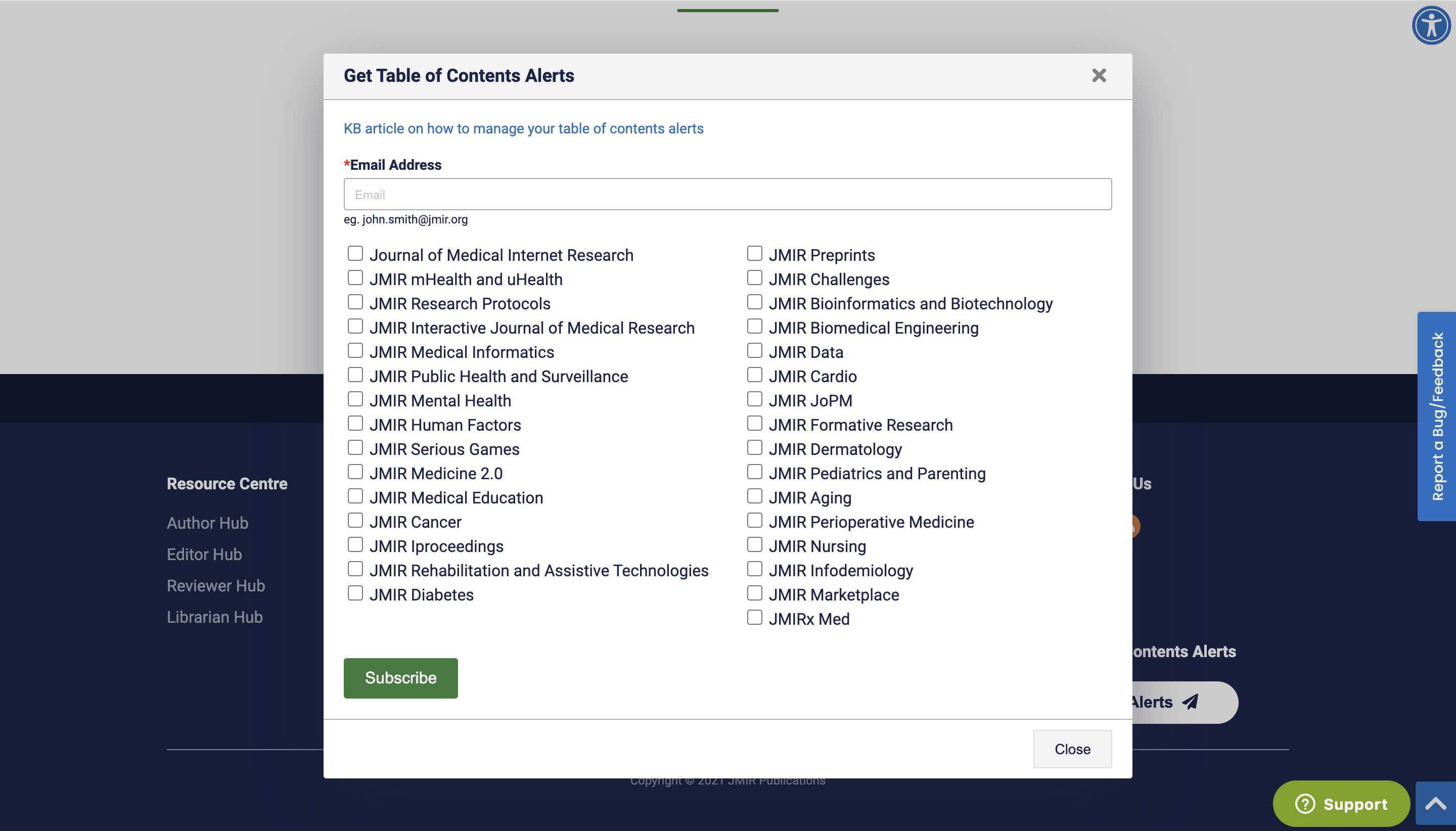Open the Report a Bug/Feedback tab
Viewport: 1456px width, 831px height.
click(1436, 416)
